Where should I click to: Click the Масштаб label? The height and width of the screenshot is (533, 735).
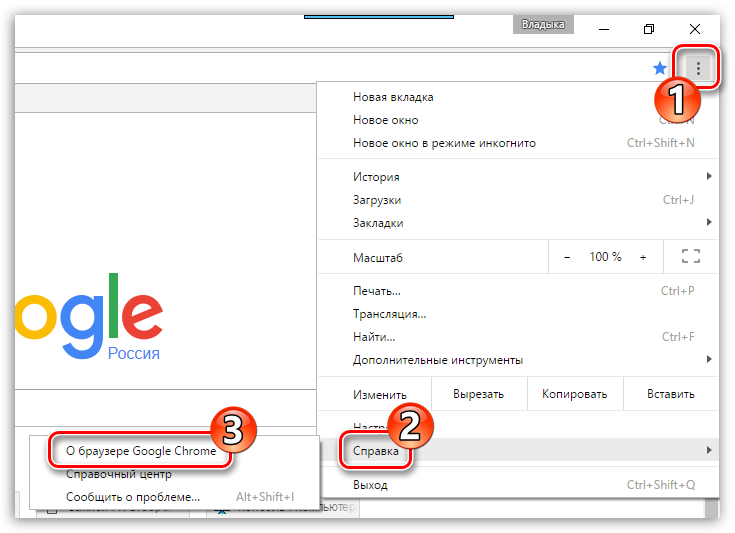pos(377,258)
